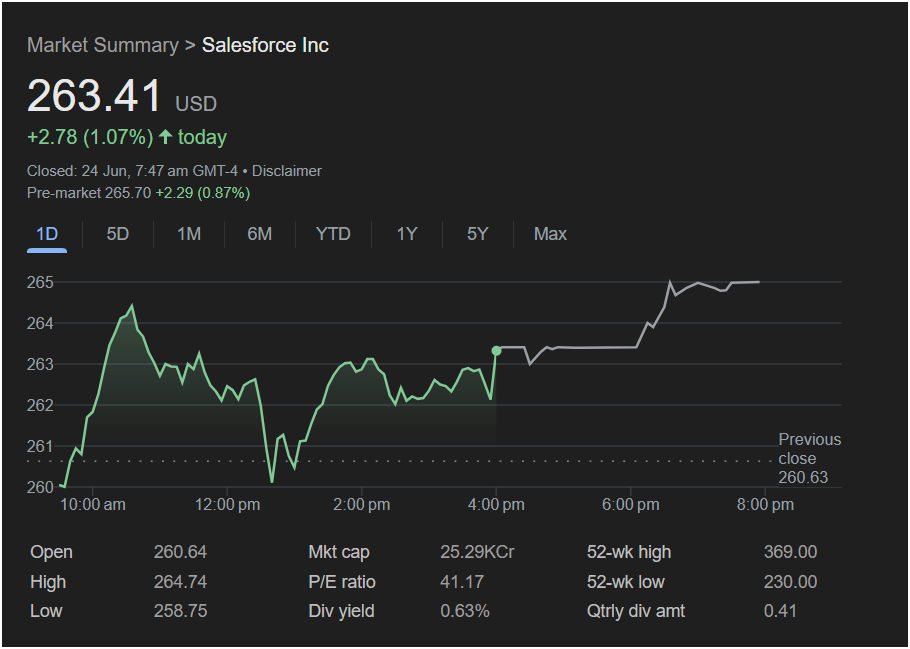Select the YTD range tab
This screenshot has height=649, width=910.
pos(333,234)
